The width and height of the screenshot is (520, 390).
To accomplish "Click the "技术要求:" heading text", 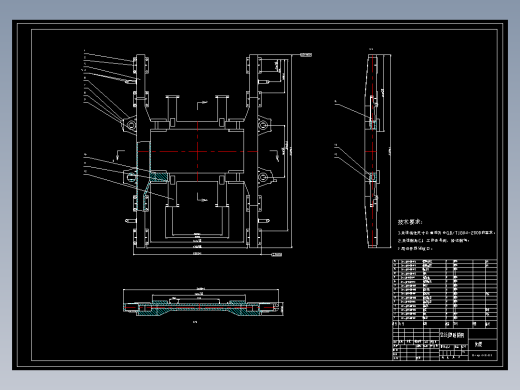I will pos(410,222).
